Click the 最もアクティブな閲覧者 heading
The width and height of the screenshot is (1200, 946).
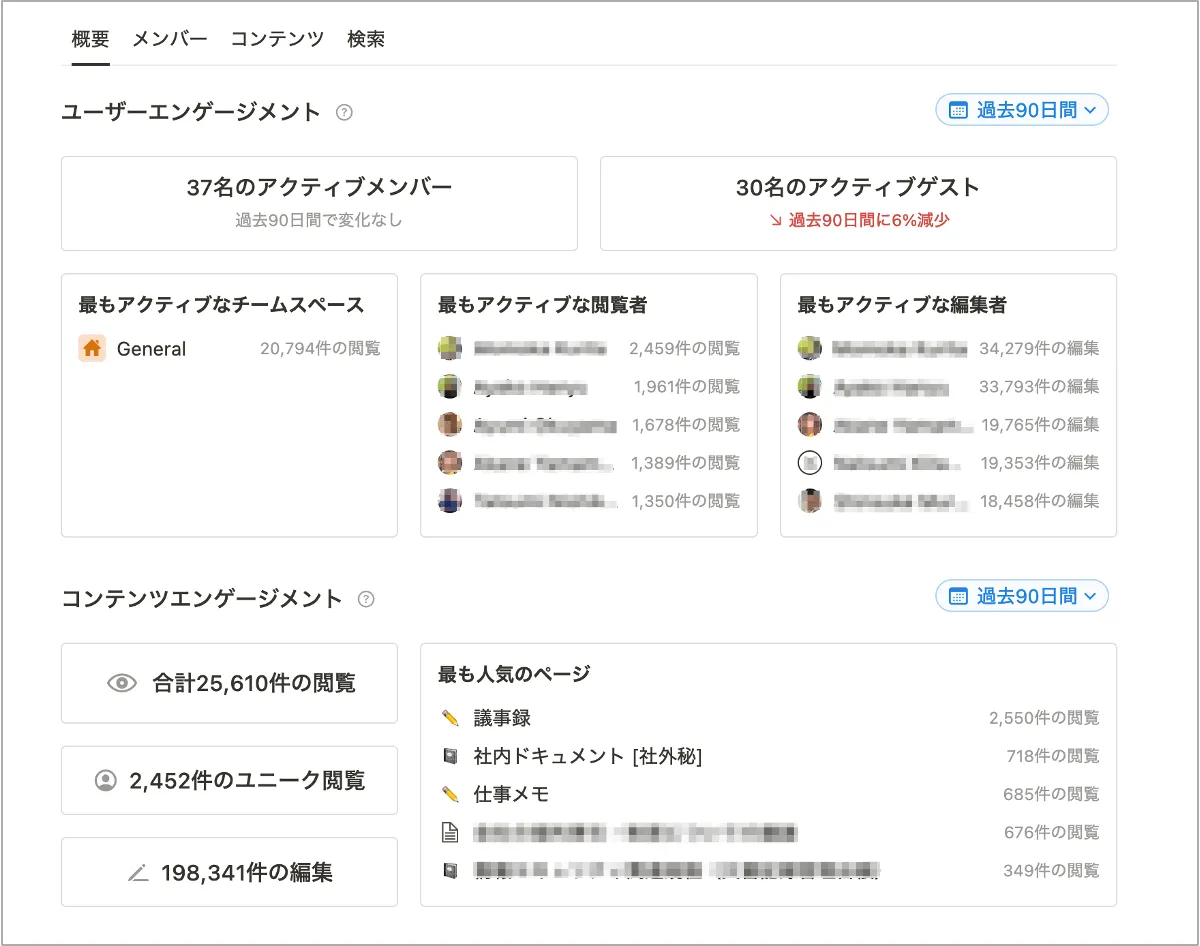pyautogui.click(x=542, y=305)
